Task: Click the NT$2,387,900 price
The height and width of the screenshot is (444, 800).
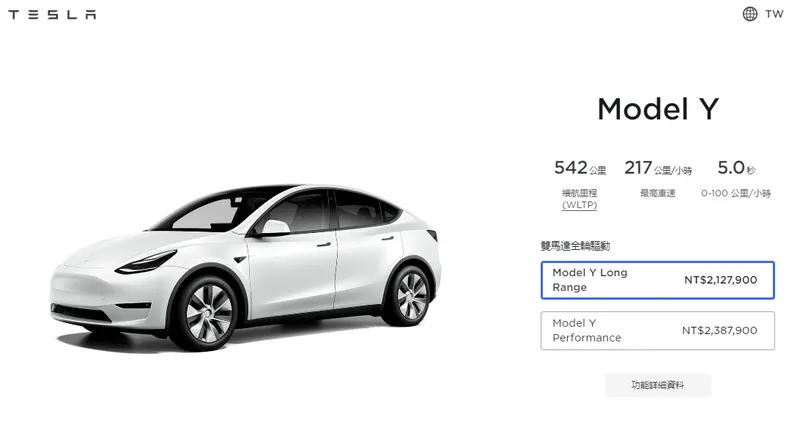Action: click(719, 331)
